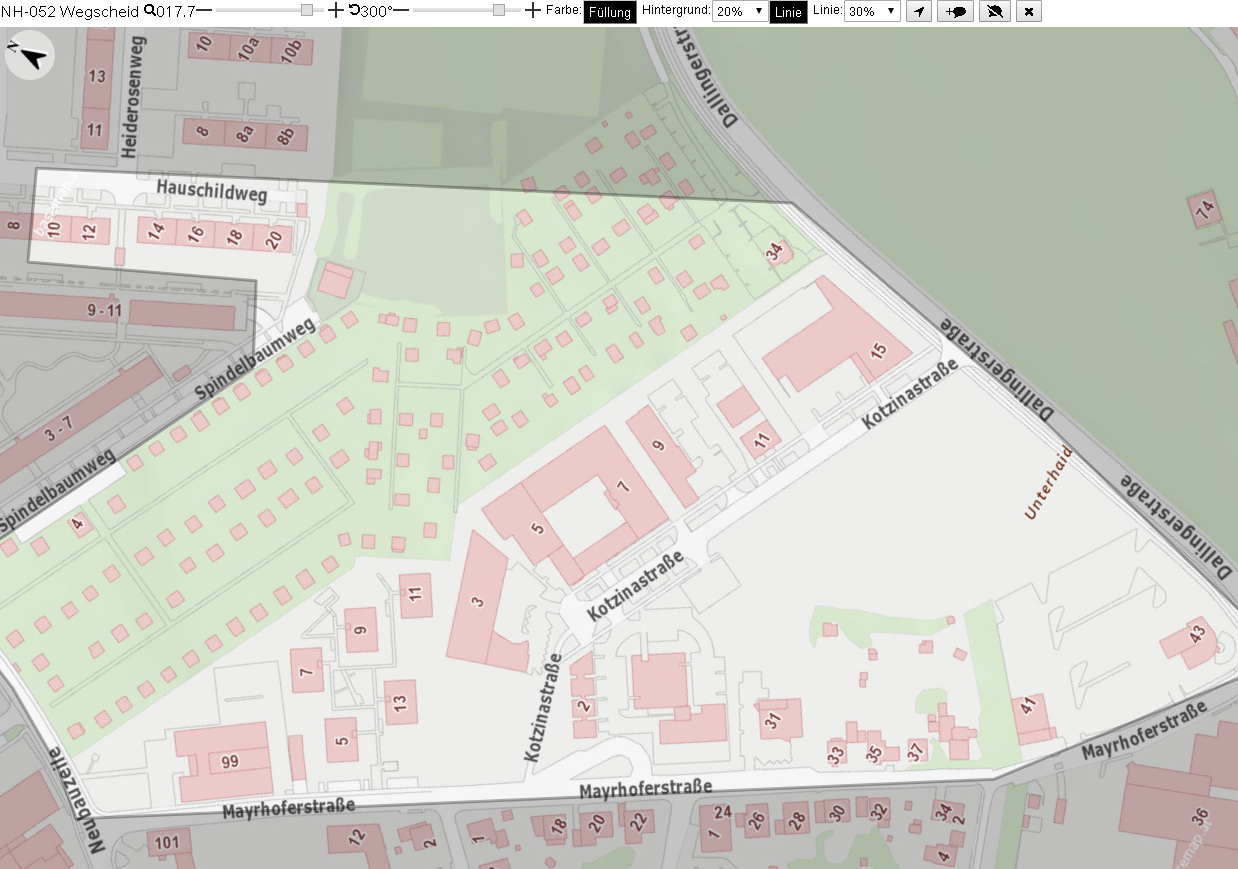Image resolution: width=1238 pixels, height=869 pixels.
Task: Click the rotation slider handle
Action: click(x=499, y=10)
